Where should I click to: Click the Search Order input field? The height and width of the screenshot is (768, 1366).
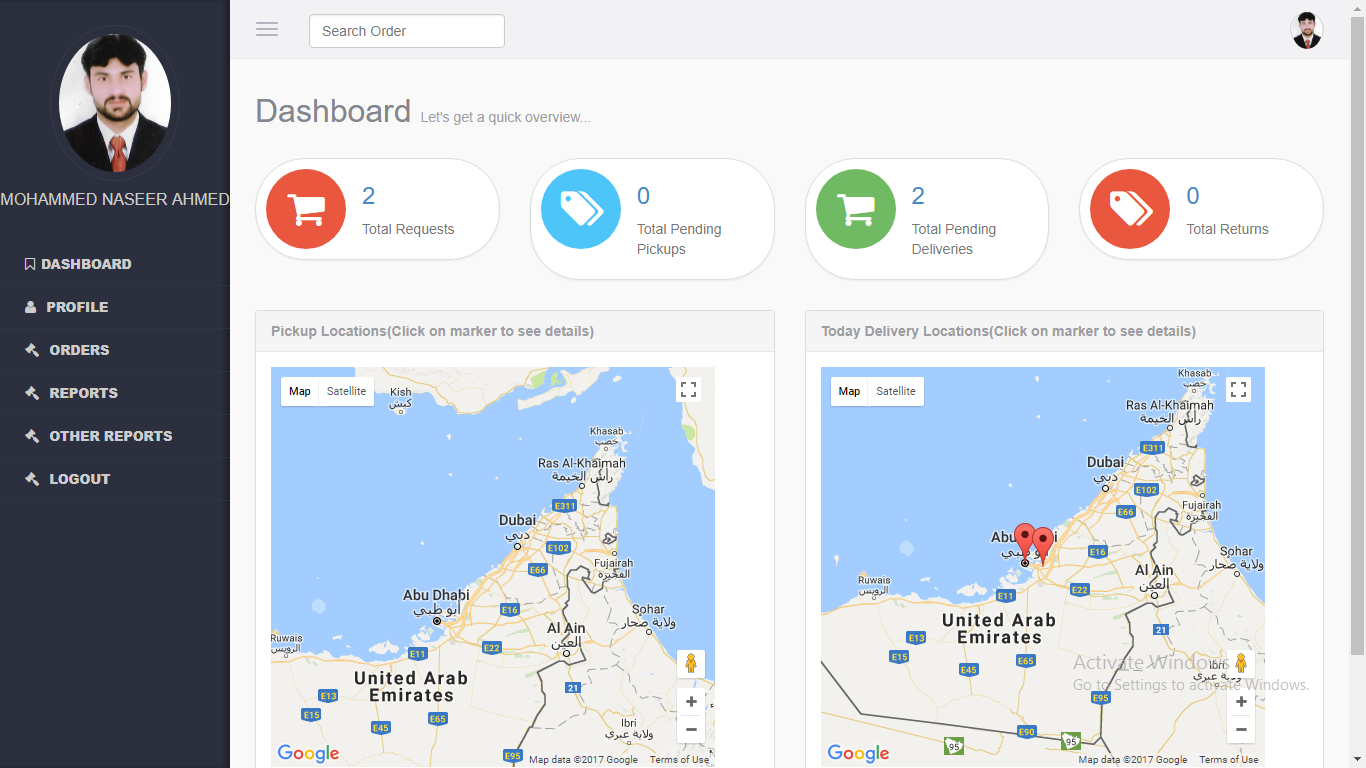pos(406,31)
